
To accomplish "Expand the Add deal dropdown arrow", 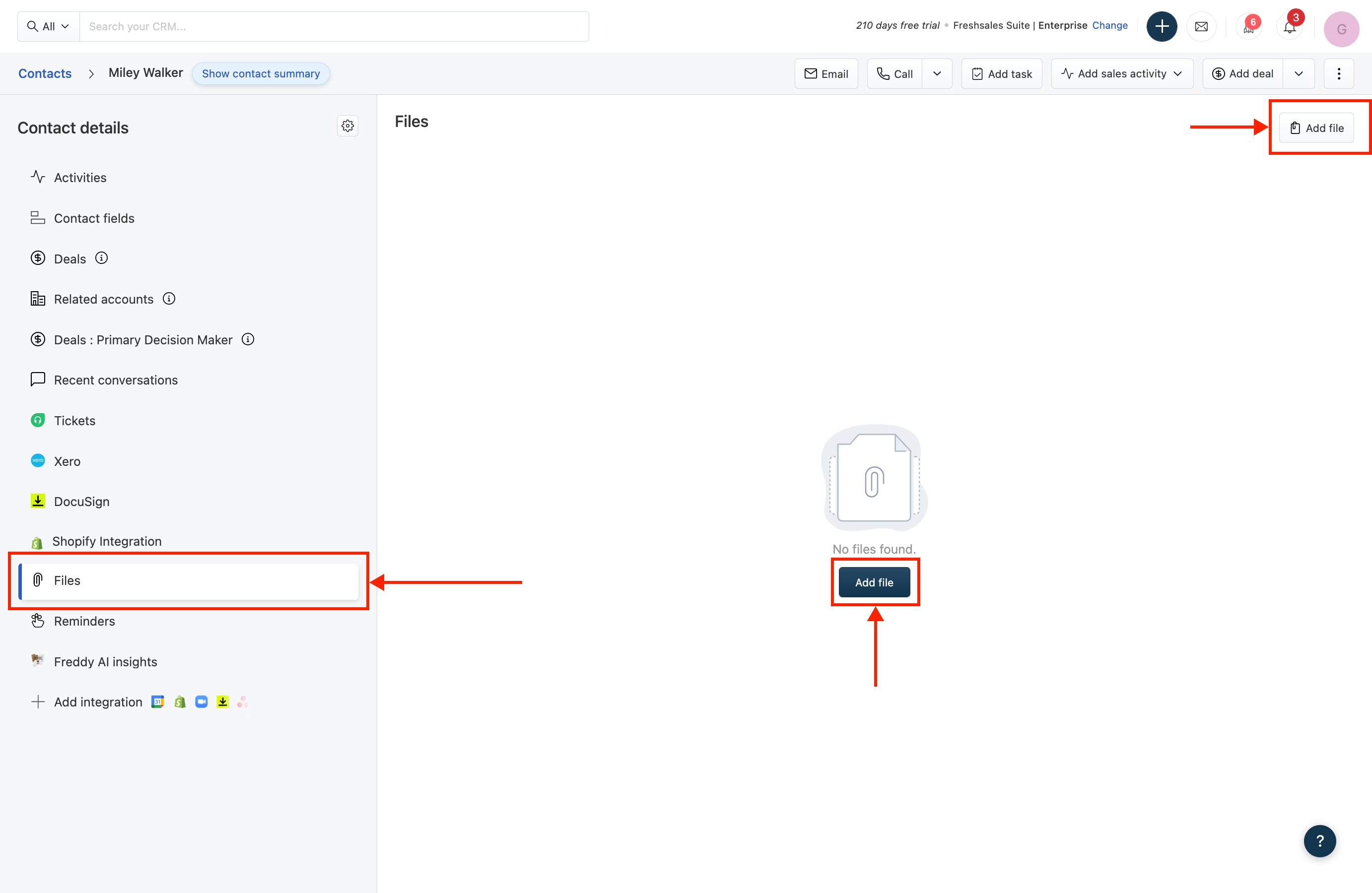I will pos(1298,74).
